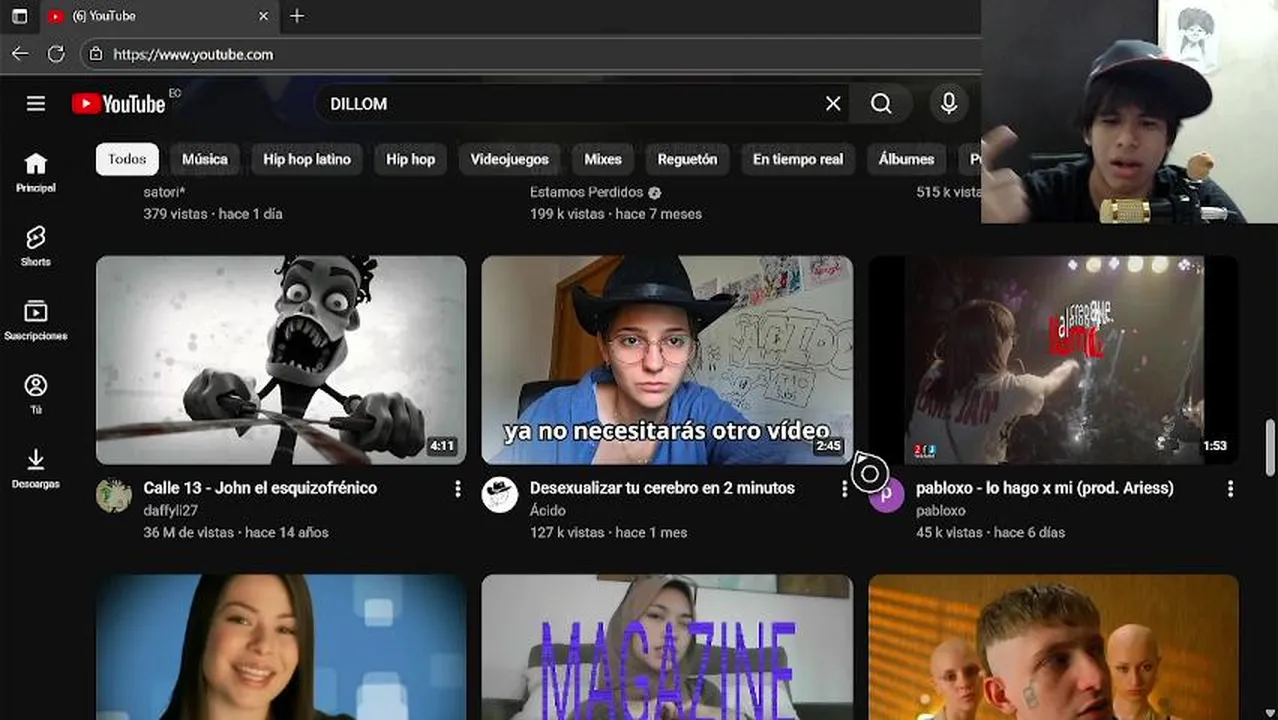Visit Estamos Perdidos channel link
Image resolution: width=1278 pixels, height=720 pixels.
click(x=587, y=192)
